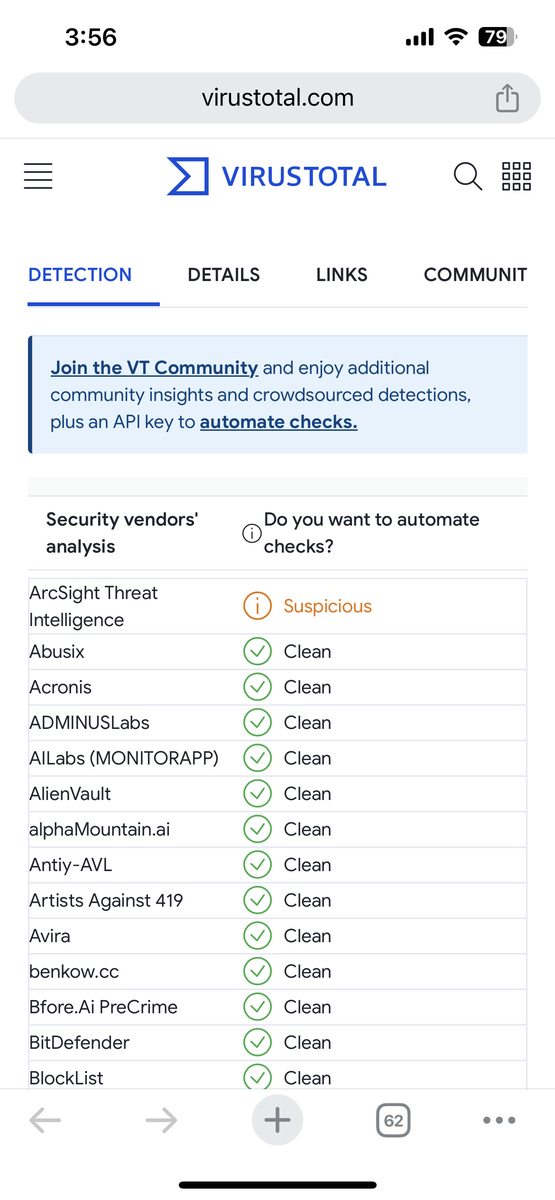Follow the Join the VT Community link

154,368
